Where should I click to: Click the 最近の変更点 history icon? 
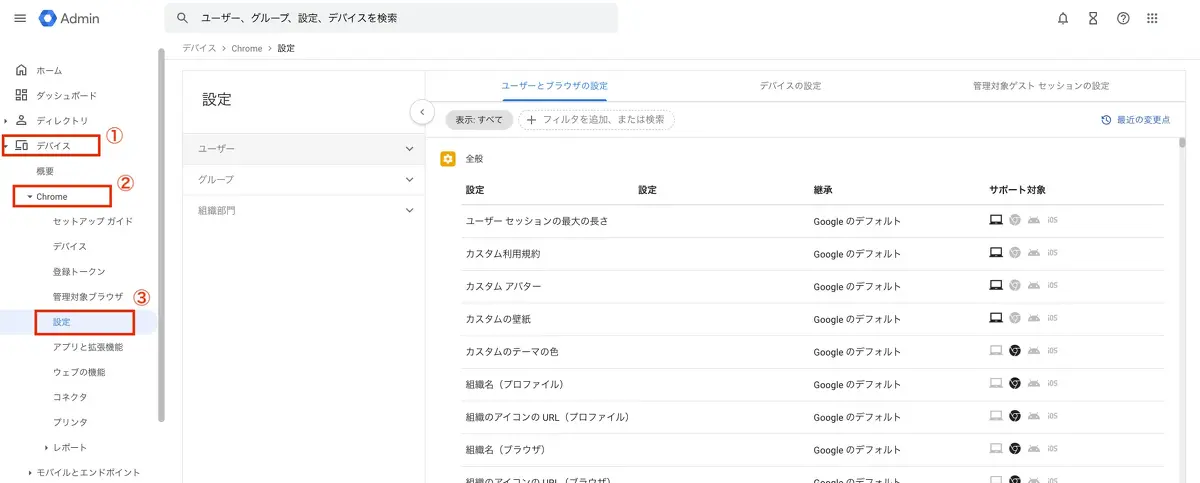tap(1106, 120)
